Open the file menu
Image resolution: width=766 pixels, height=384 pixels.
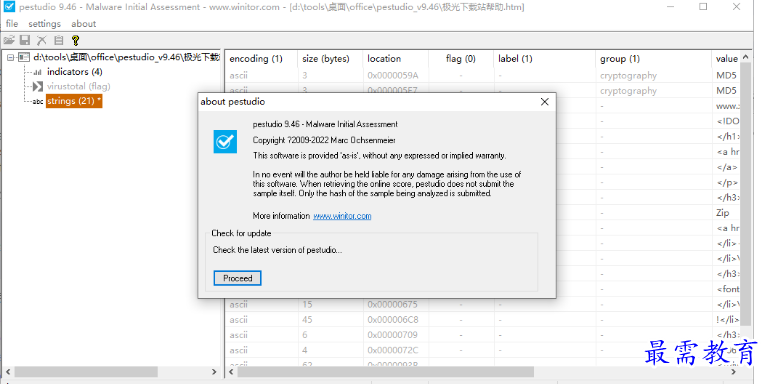(x=12, y=23)
